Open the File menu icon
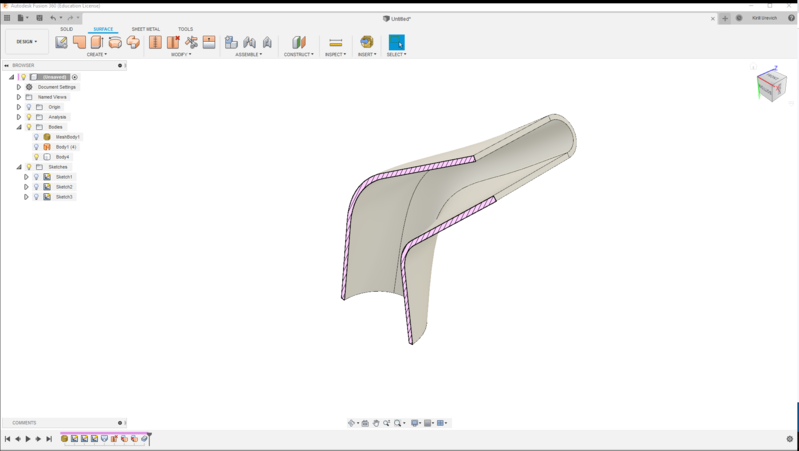Screen dimensions: 799x451 (21, 18)
